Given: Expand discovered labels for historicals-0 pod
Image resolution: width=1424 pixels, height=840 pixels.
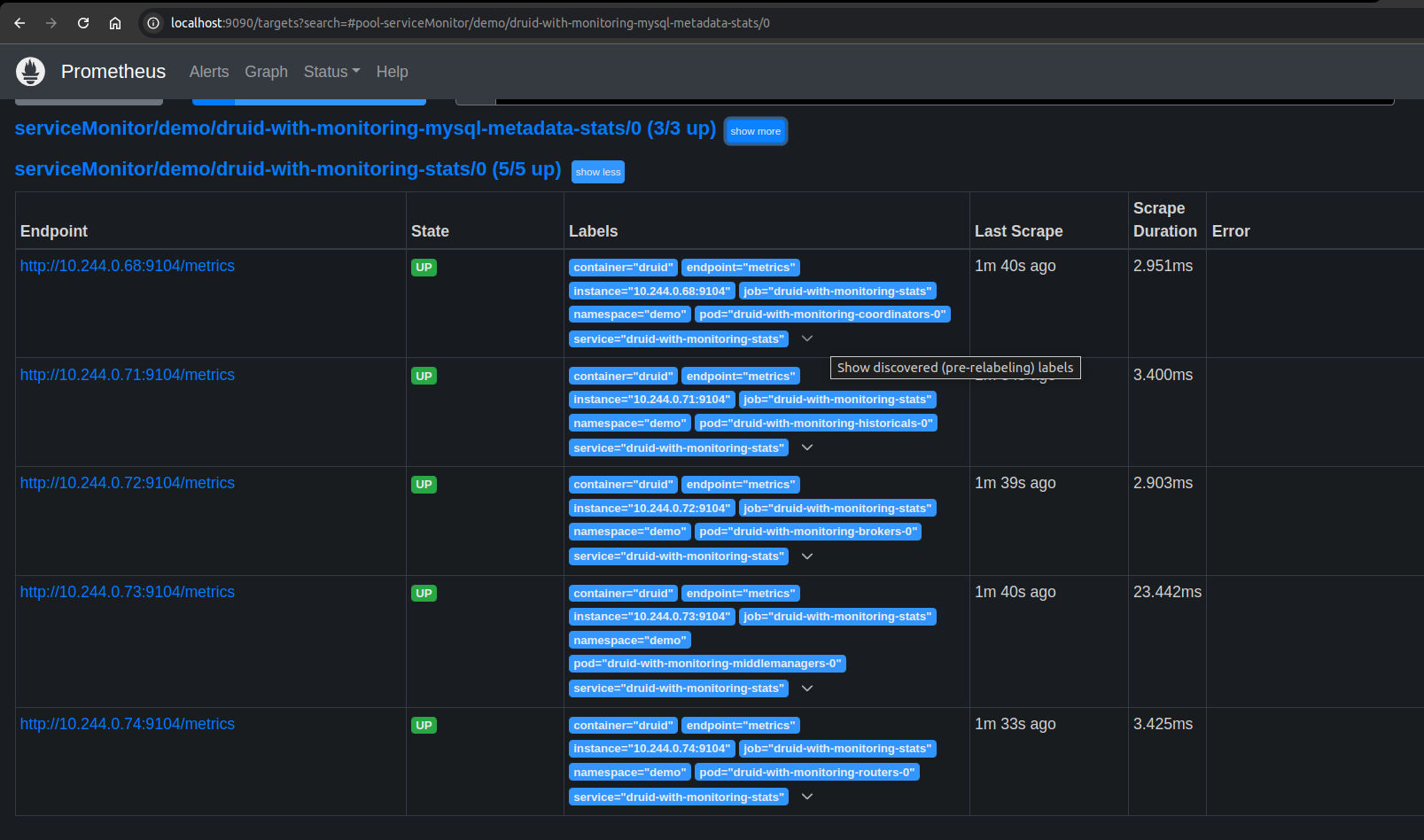Looking at the screenshot, I should point(807,447).
